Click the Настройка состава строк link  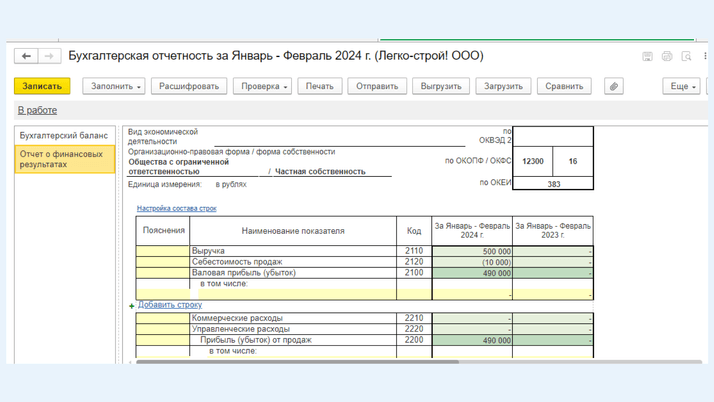176,209
